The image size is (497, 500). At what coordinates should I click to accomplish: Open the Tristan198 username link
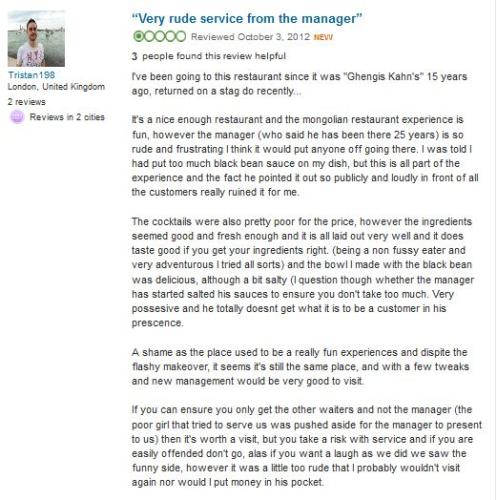point(32,75)
